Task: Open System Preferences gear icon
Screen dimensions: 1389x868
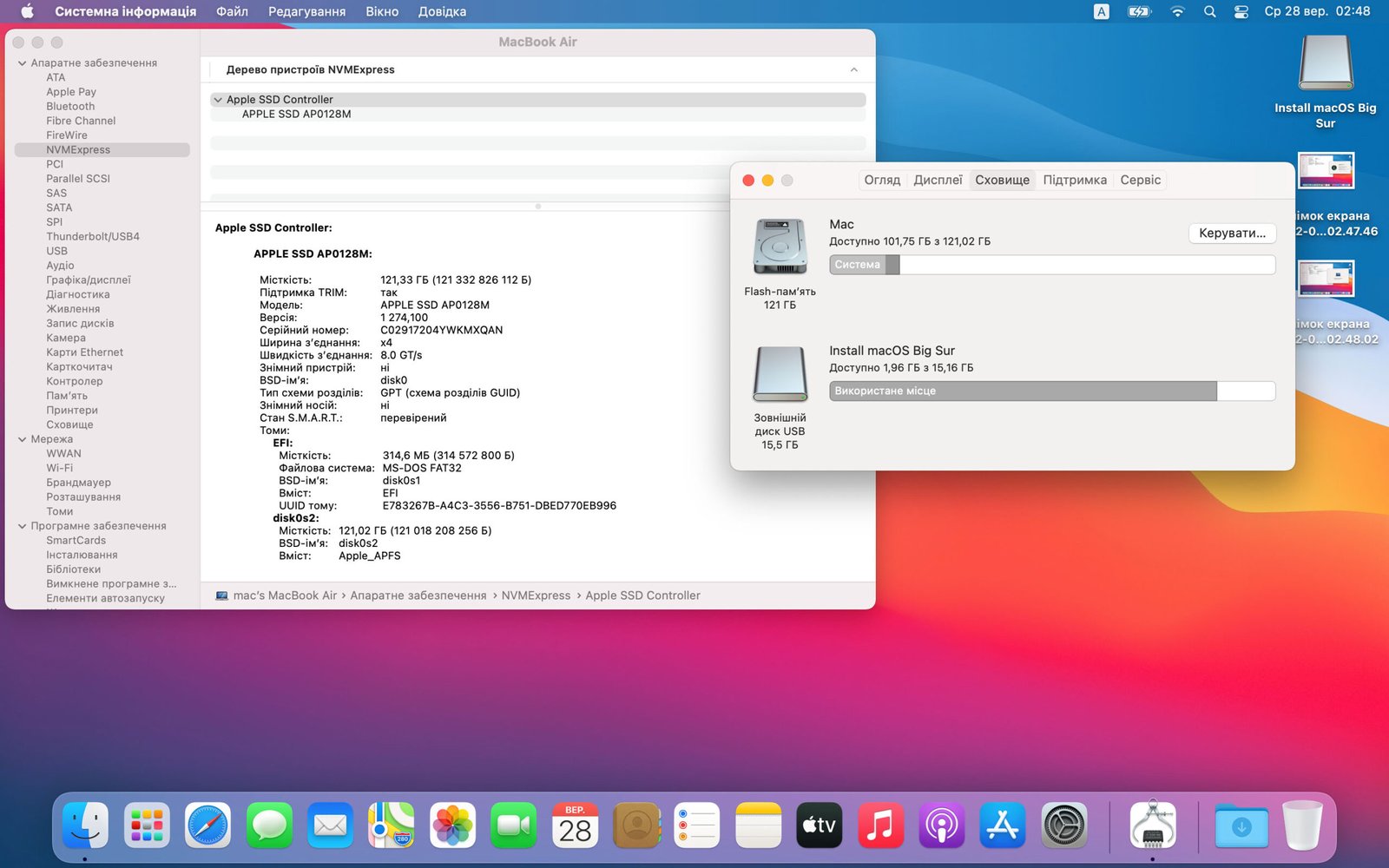Action: (x=1064, y=825)
